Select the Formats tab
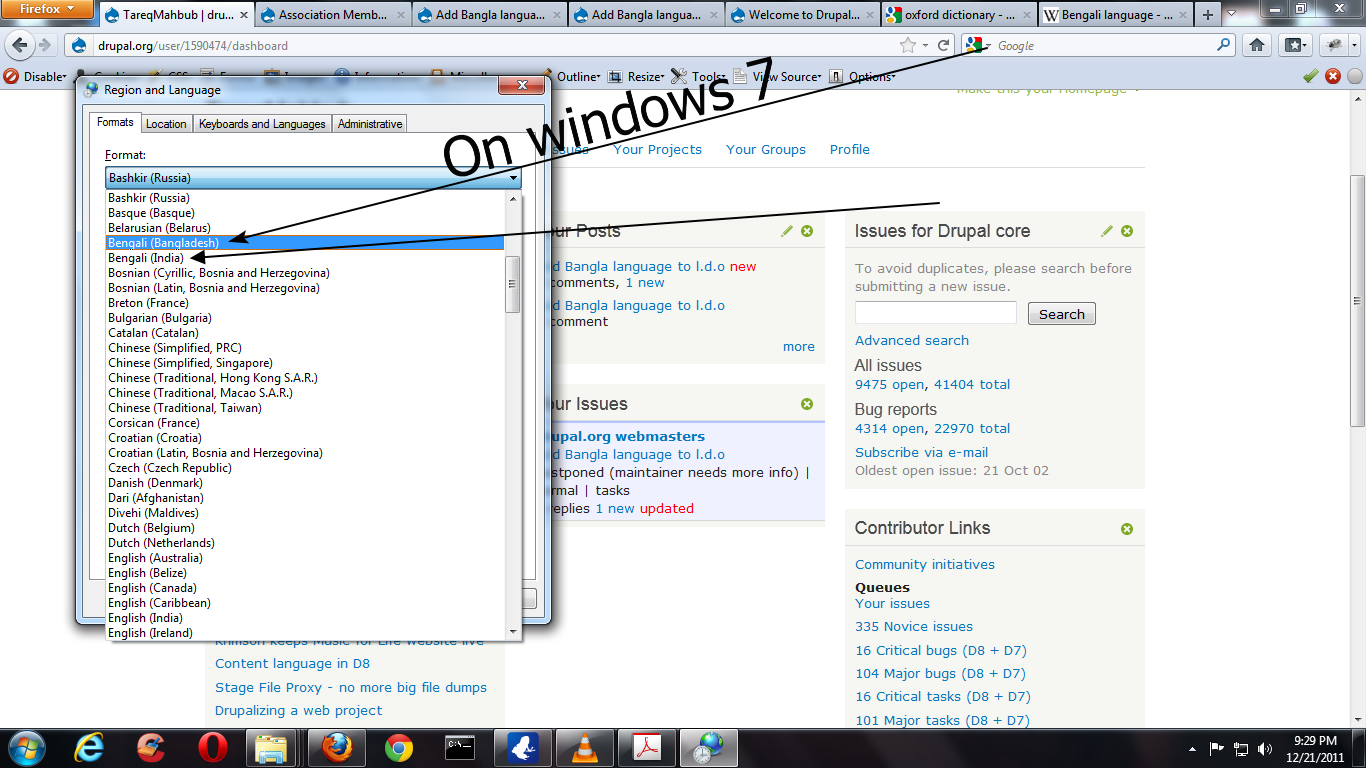This screenshot has width=1366, height=768. coord(115,122)
